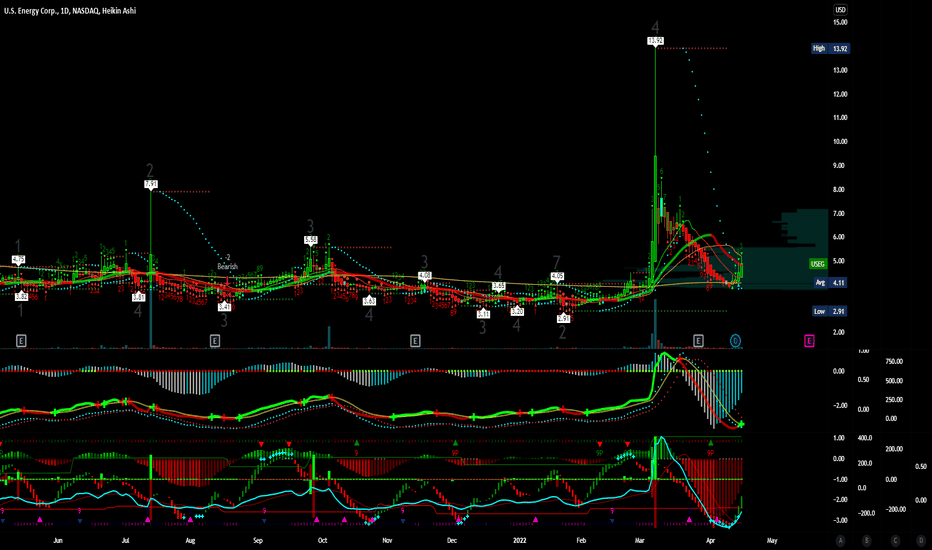The width and height of the screenshot is (932, 550).
Task: Click the white 2.91 low label under the candles
Action: click(x=563, y=319)
